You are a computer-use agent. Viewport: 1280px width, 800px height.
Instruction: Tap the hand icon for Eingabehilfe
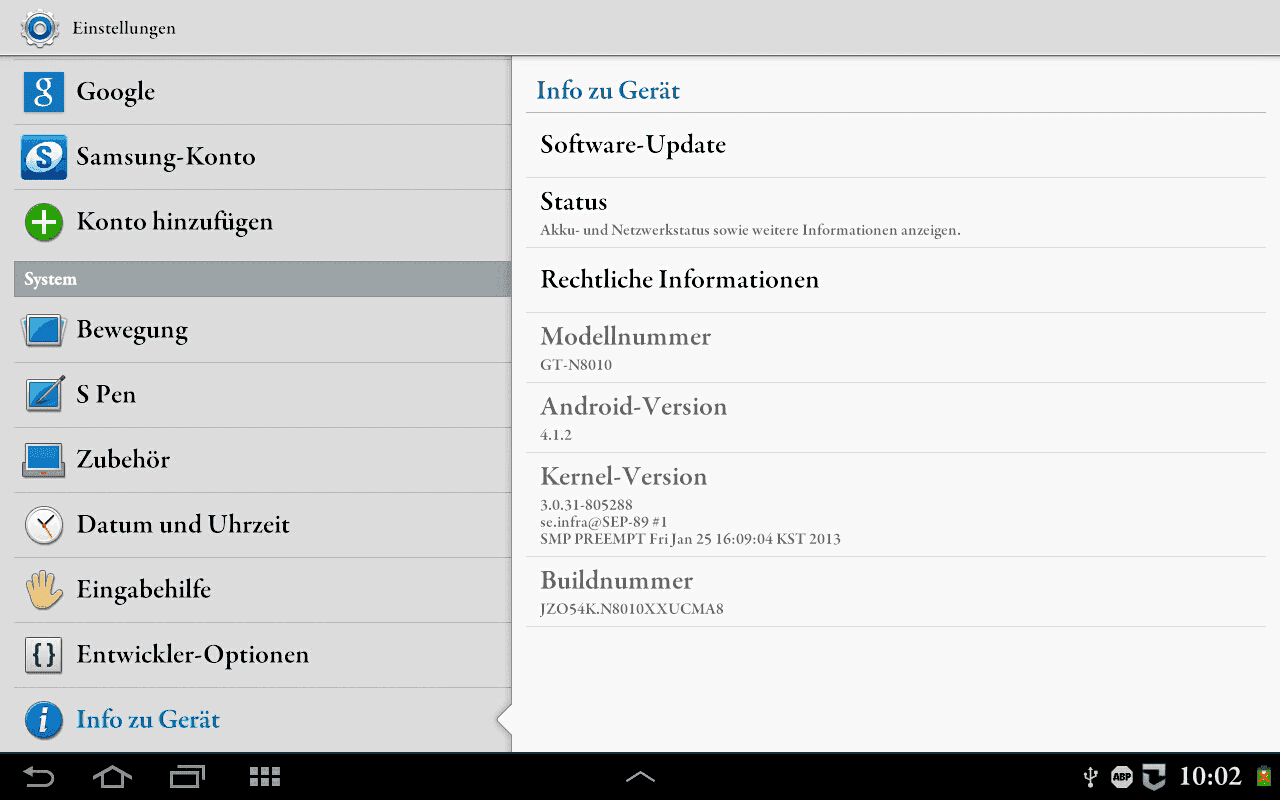click(x=43, y=590)
